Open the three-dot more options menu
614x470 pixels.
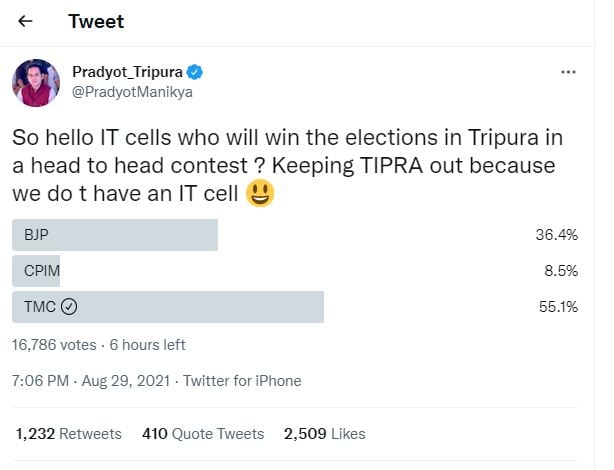coord(568,72)
